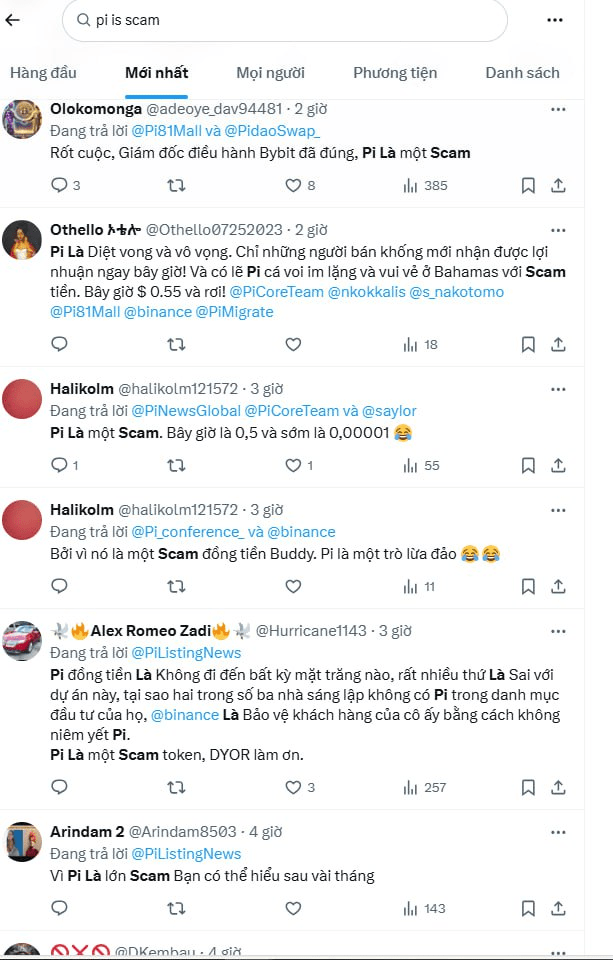Image resolution: width=613 pixels, height=960 pixels.
Task: Switch to the Hàng đầu tab
Action: point(43,73)
